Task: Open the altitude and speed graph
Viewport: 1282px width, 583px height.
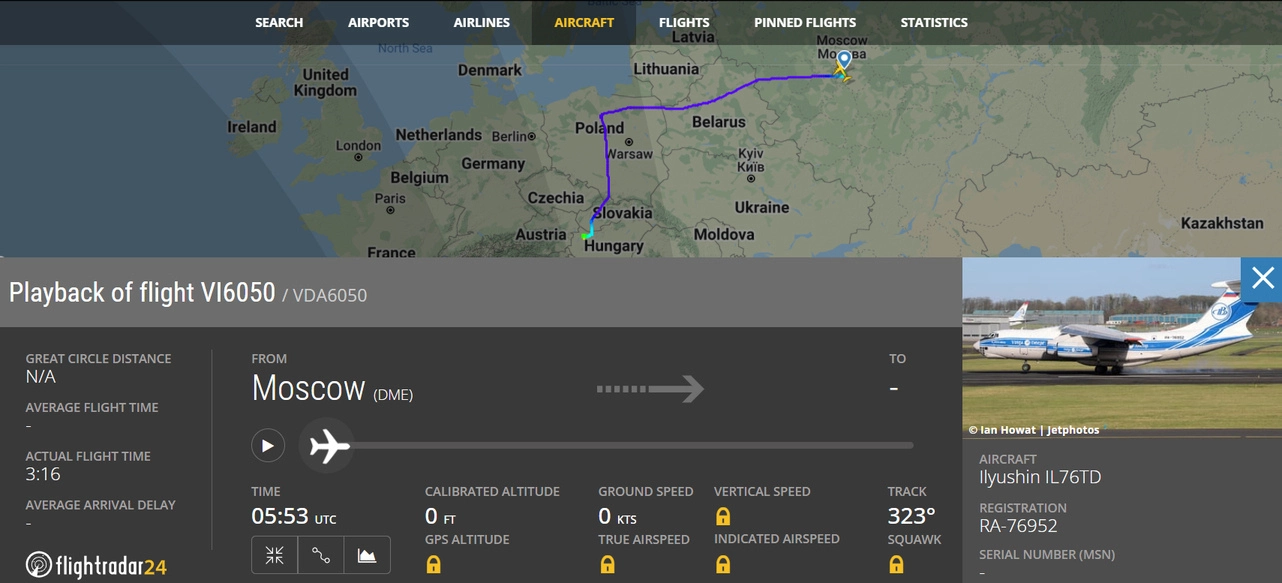Action: click(367, 556)
